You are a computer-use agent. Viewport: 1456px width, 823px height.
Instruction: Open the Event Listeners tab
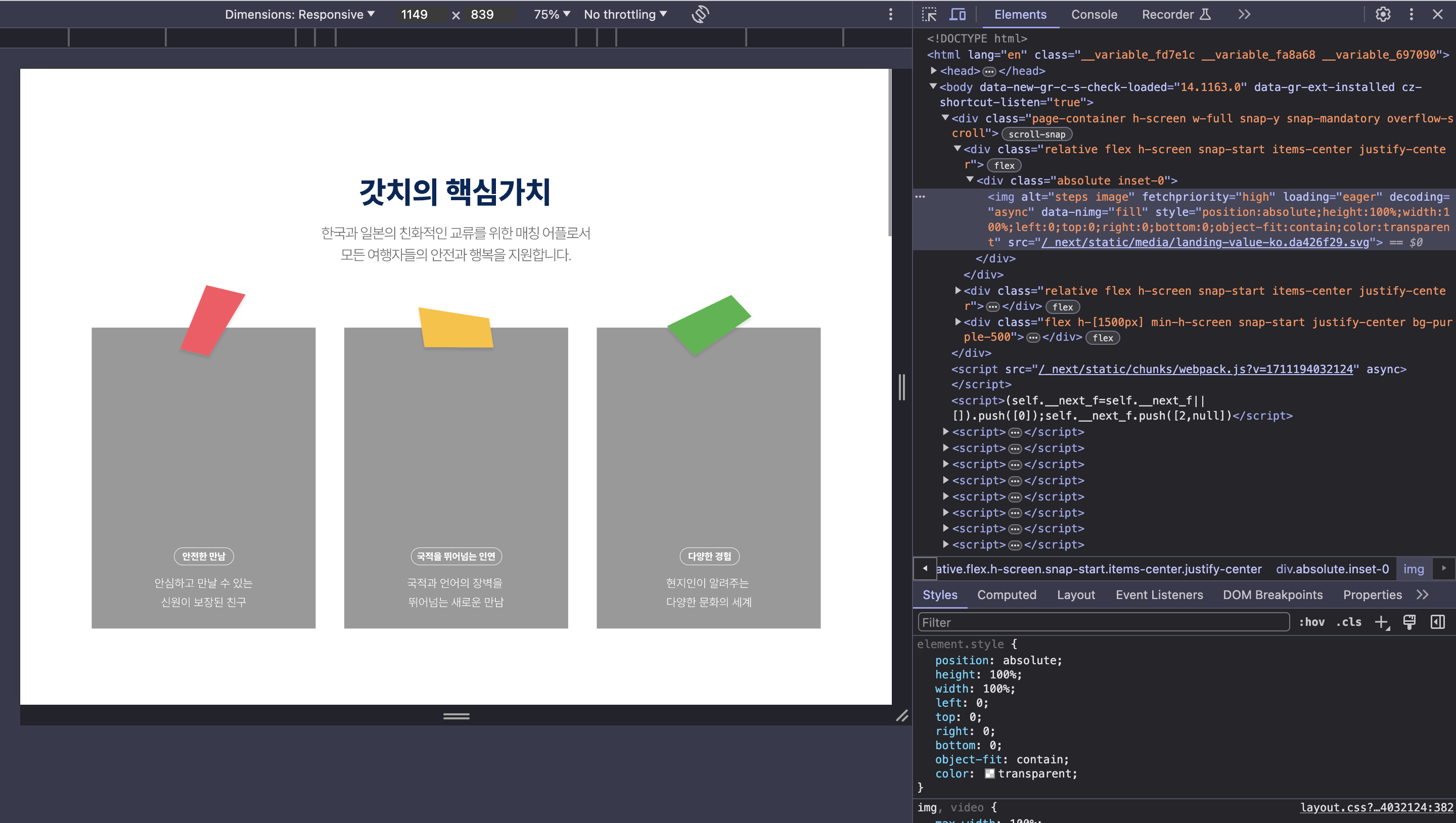click(1159, 595)
